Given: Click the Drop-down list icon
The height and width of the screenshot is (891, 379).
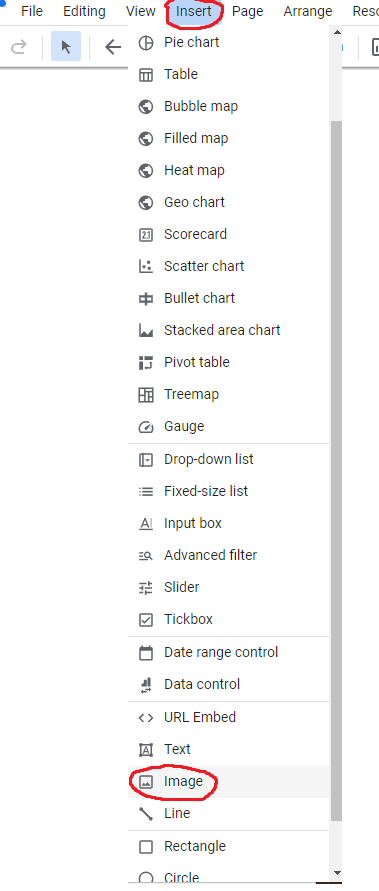Looking at the screenshot, I should click(146, 460).
